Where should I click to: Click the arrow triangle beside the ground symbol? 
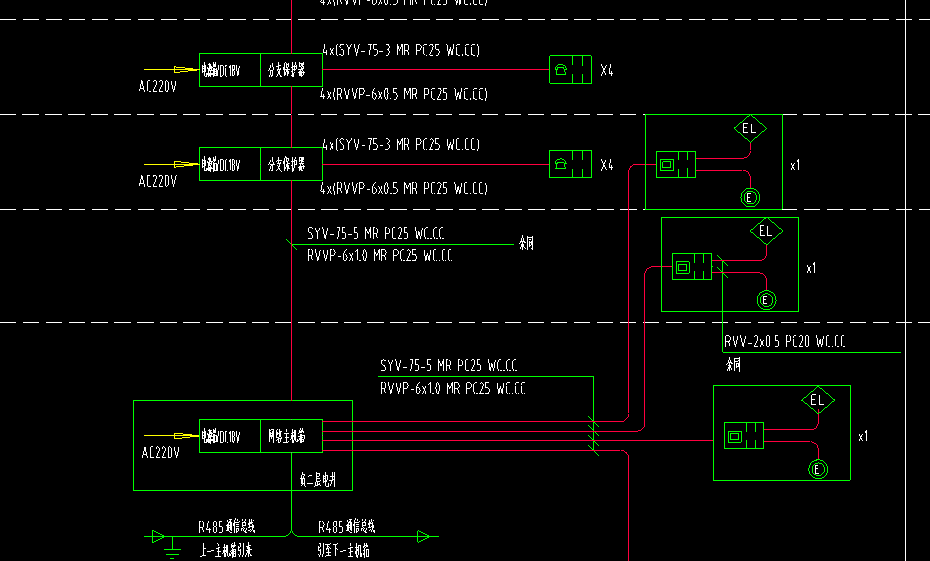pos(158,537)
